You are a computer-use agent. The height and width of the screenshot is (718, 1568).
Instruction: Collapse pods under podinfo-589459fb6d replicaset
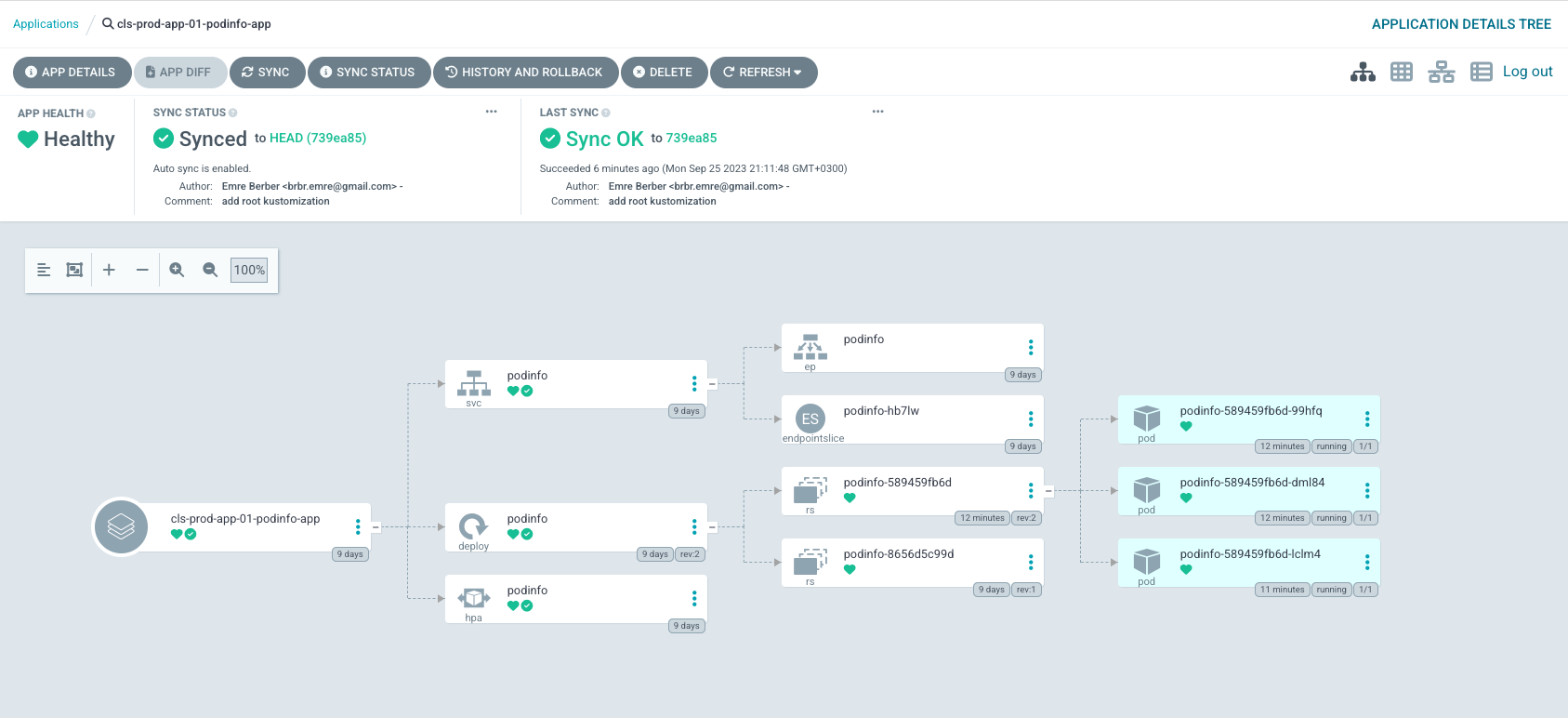click(1049, 491)
